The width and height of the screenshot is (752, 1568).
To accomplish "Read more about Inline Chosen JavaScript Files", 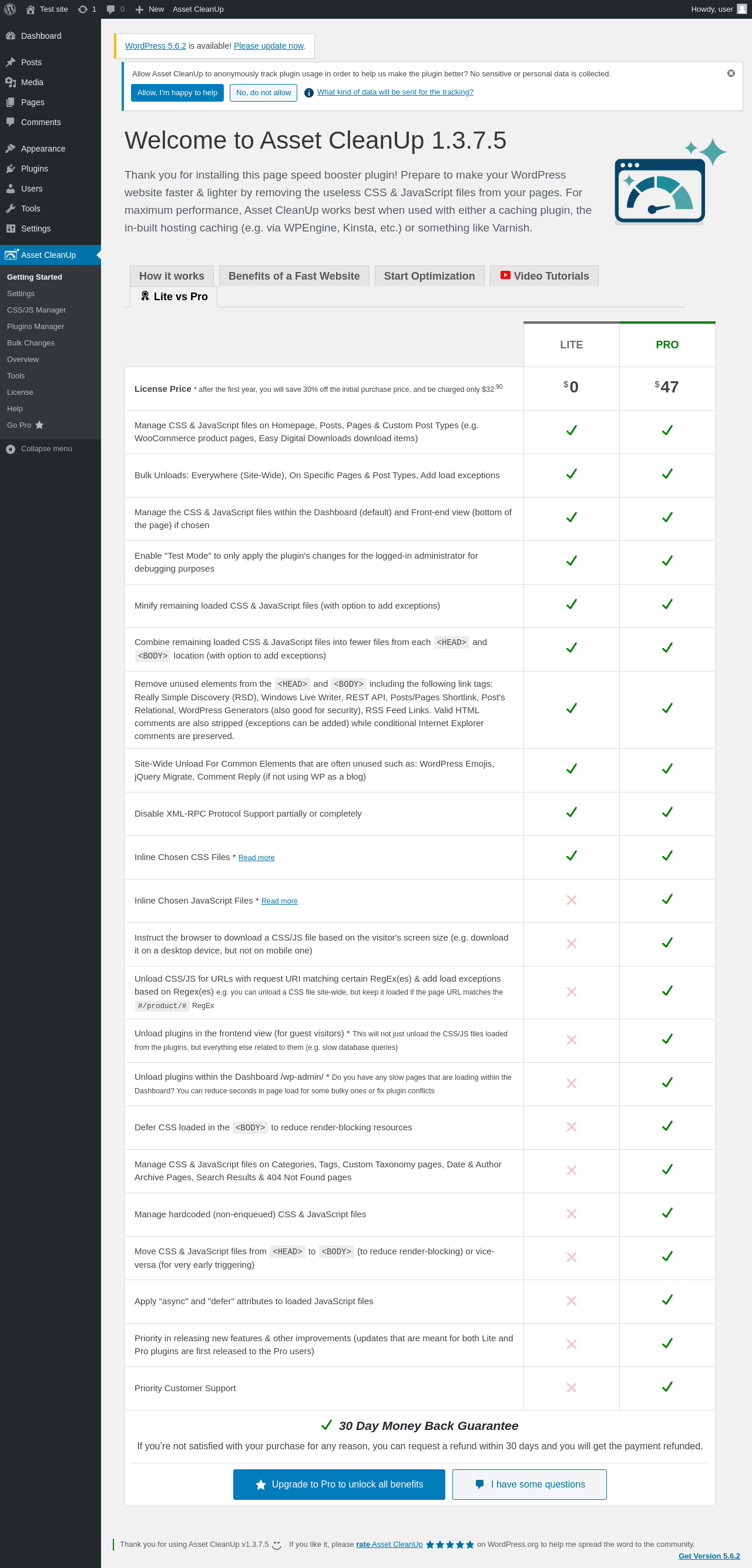I will tap(280, 901).
